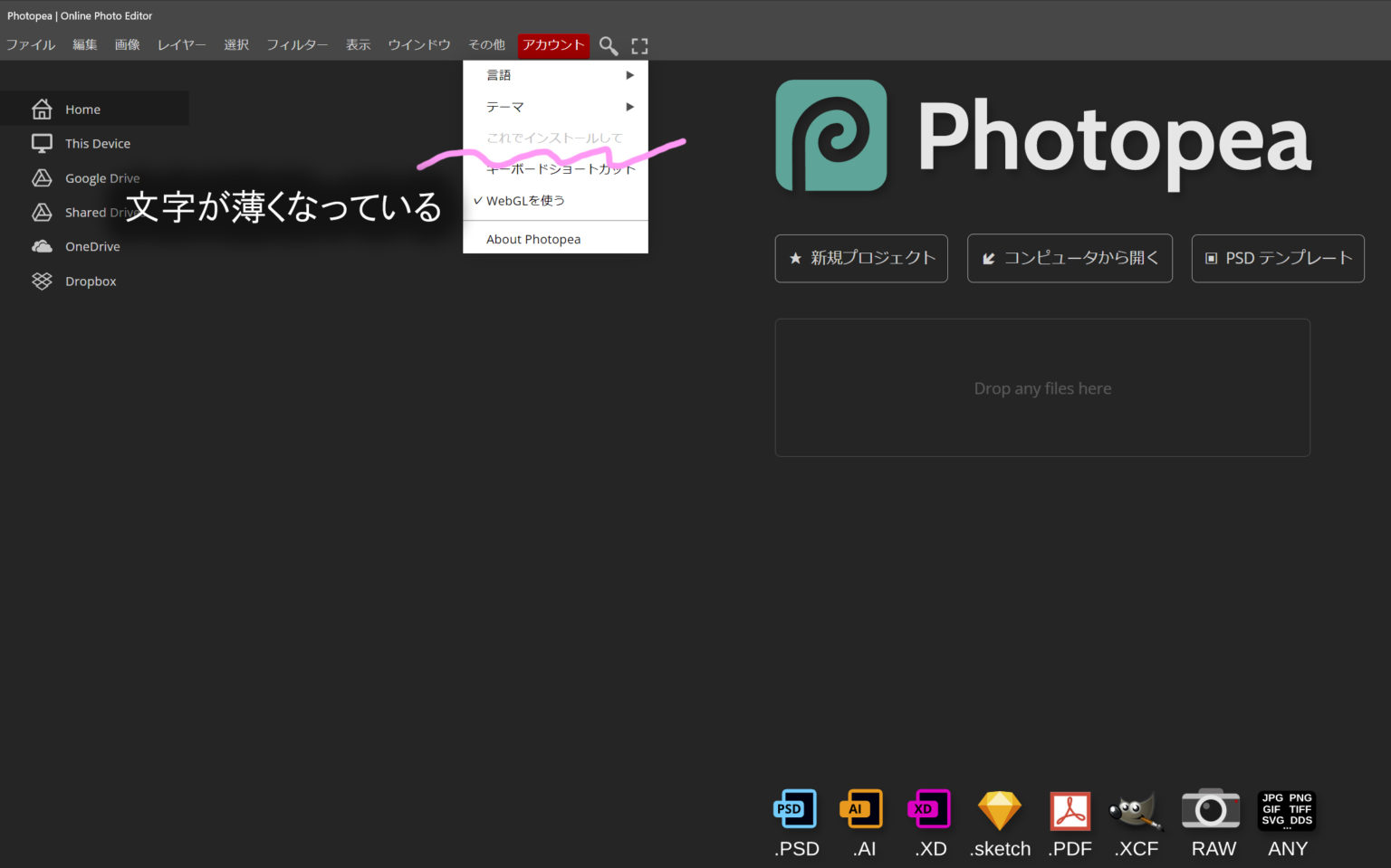Viewport: 1391px width, 868px height.
Task: Open the search magnifier in the toolbar
Action: click(x=608, y=45)
